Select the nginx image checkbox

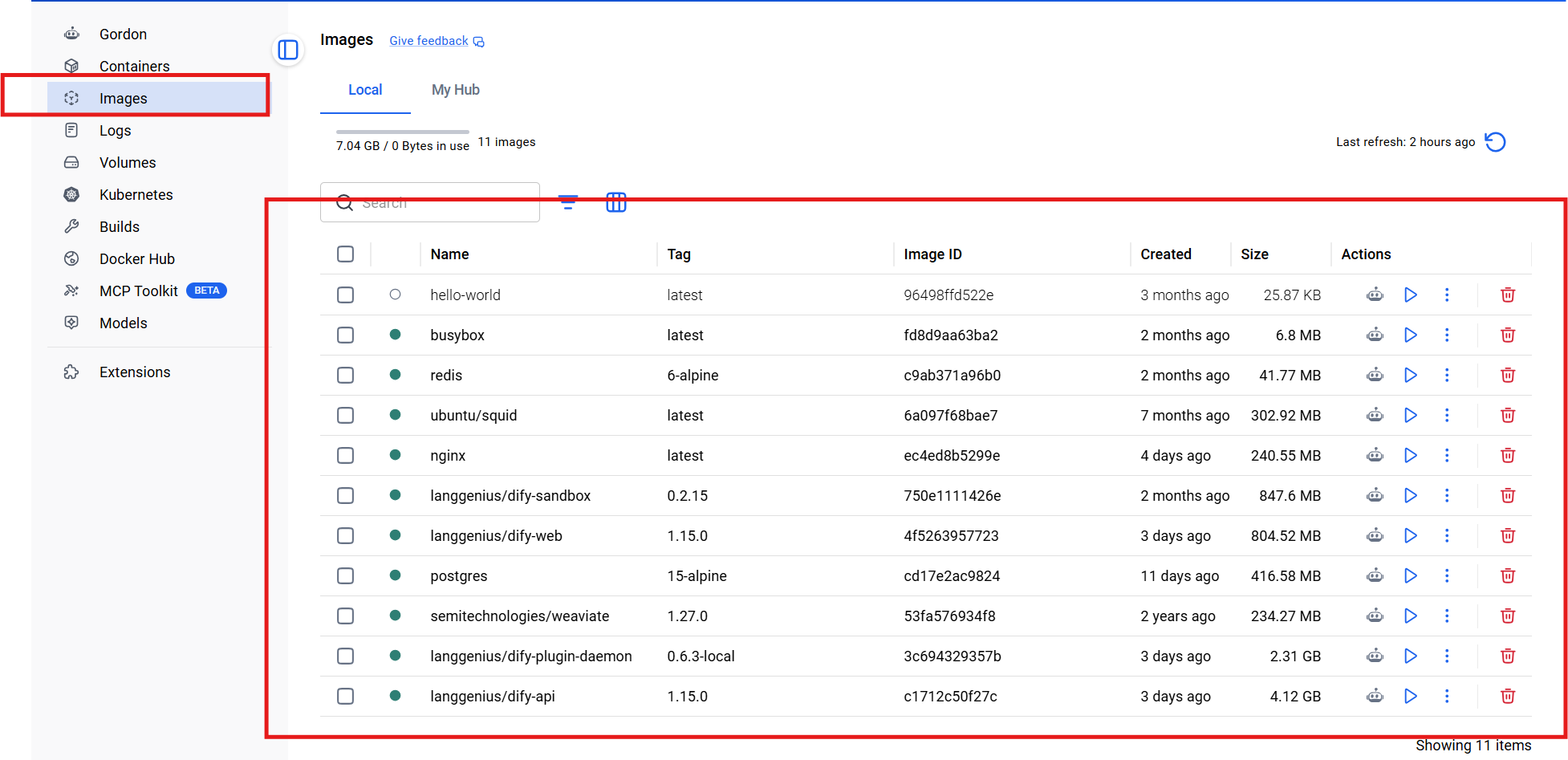345,455
